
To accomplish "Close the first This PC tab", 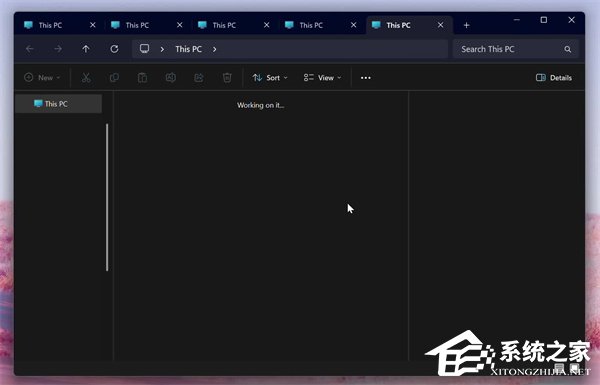I will (x=93, y=25).
